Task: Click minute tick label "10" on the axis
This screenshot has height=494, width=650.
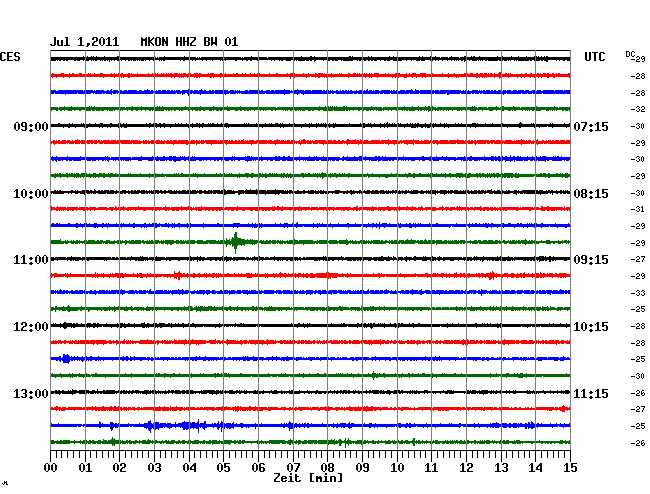Action: 397,467
